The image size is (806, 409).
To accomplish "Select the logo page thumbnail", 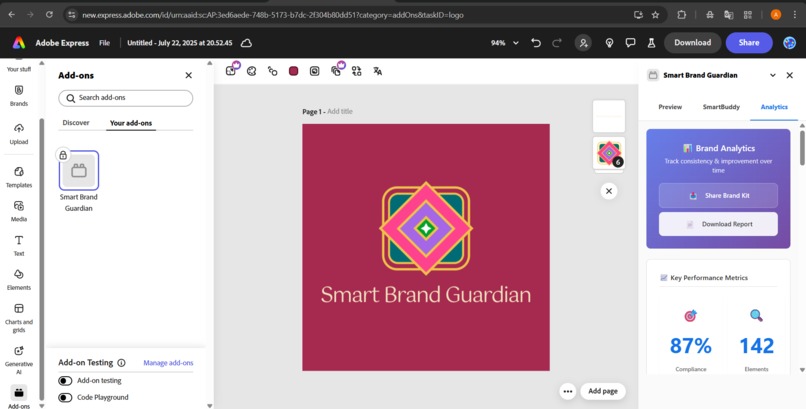I will (x=609, y=153).
